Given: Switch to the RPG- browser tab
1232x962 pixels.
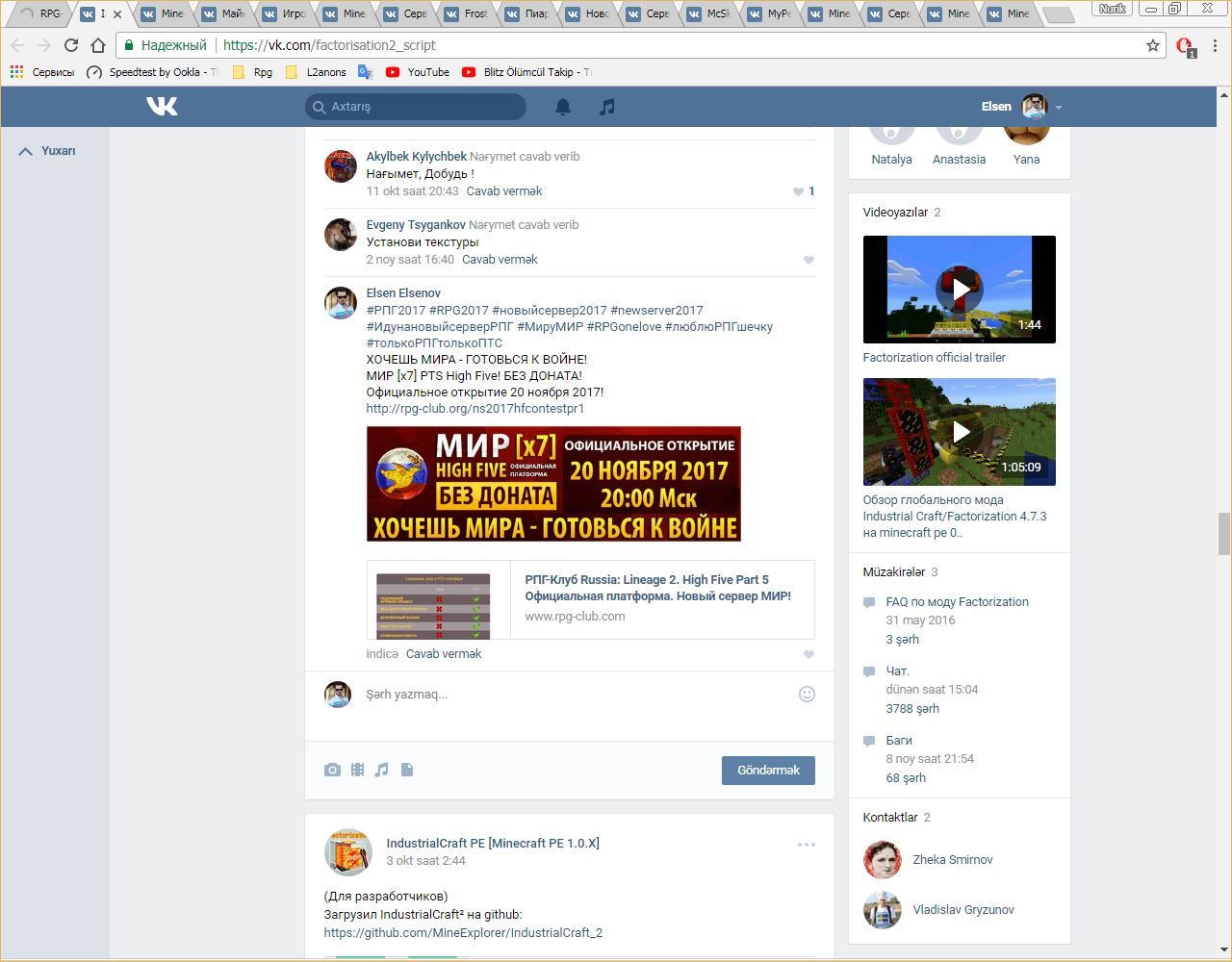Looking at the screenshot, I should pos(40,13).
